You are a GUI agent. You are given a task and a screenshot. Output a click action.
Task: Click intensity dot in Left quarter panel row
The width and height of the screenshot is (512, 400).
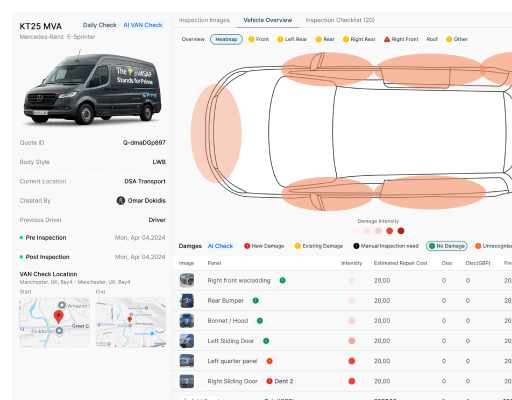352,361
